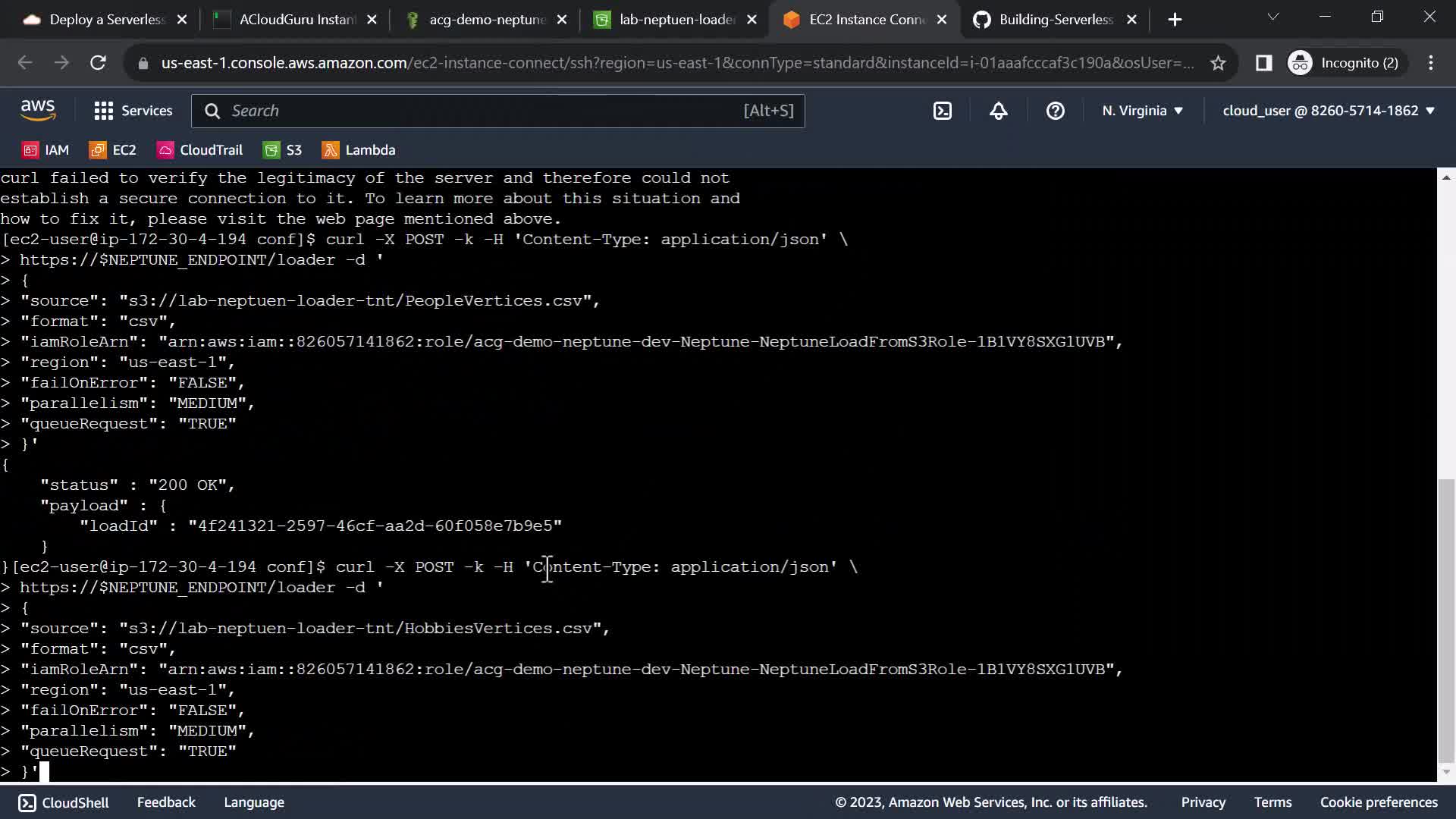
Task: Open Lambda shortcut in favorites bar
Action: (359, 150)
